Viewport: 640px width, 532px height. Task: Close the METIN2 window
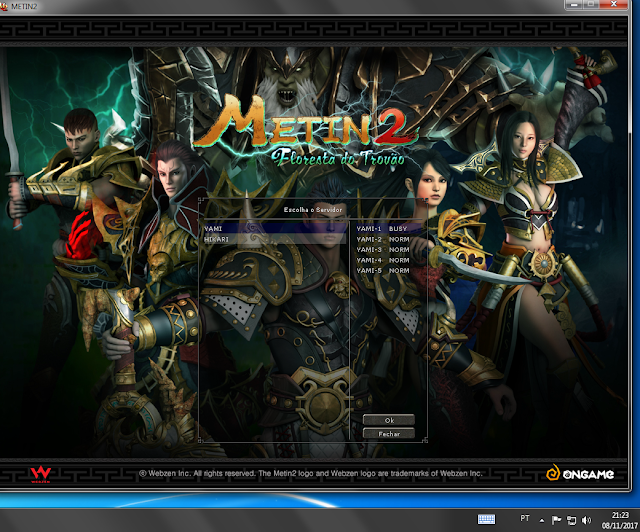pyautogui.click(x=613, y=4)
